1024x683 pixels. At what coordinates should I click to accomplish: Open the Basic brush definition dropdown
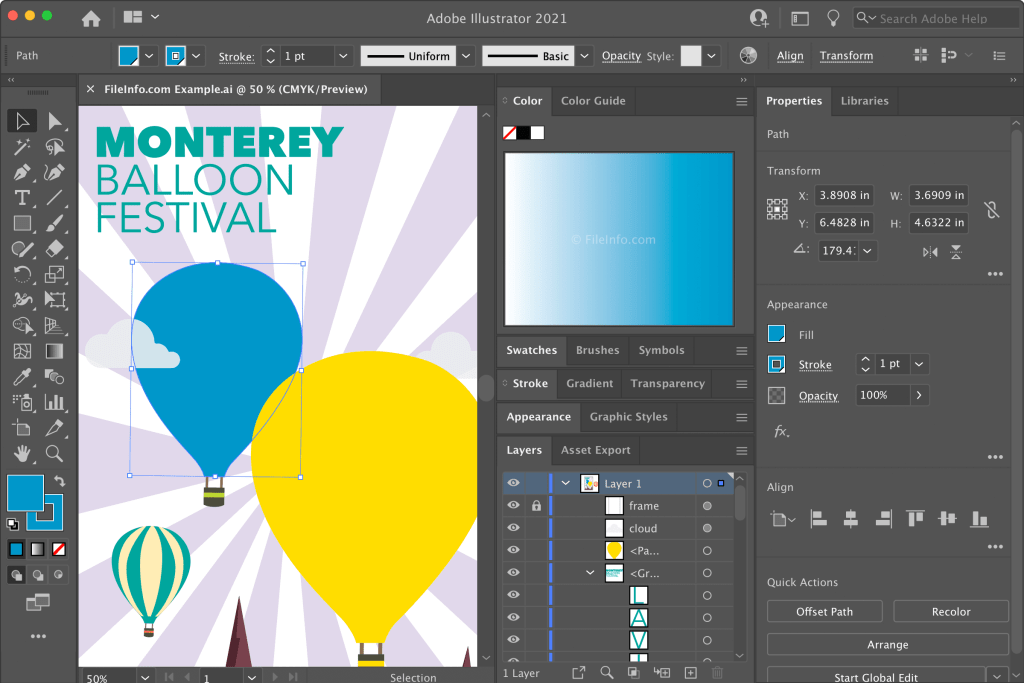[x=584, y=56]
